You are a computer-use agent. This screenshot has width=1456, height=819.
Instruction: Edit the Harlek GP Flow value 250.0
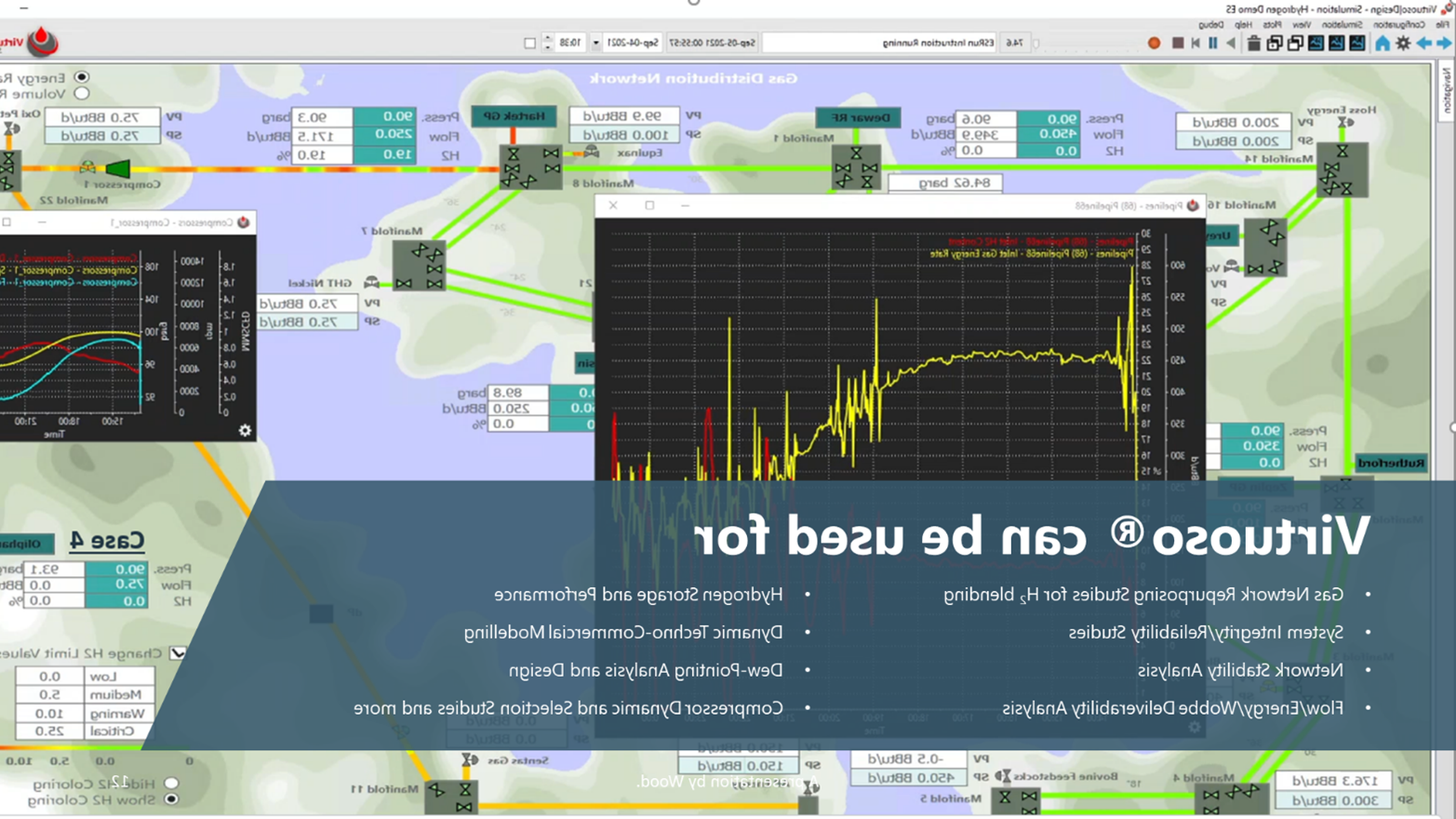click(x=384, y=135)
